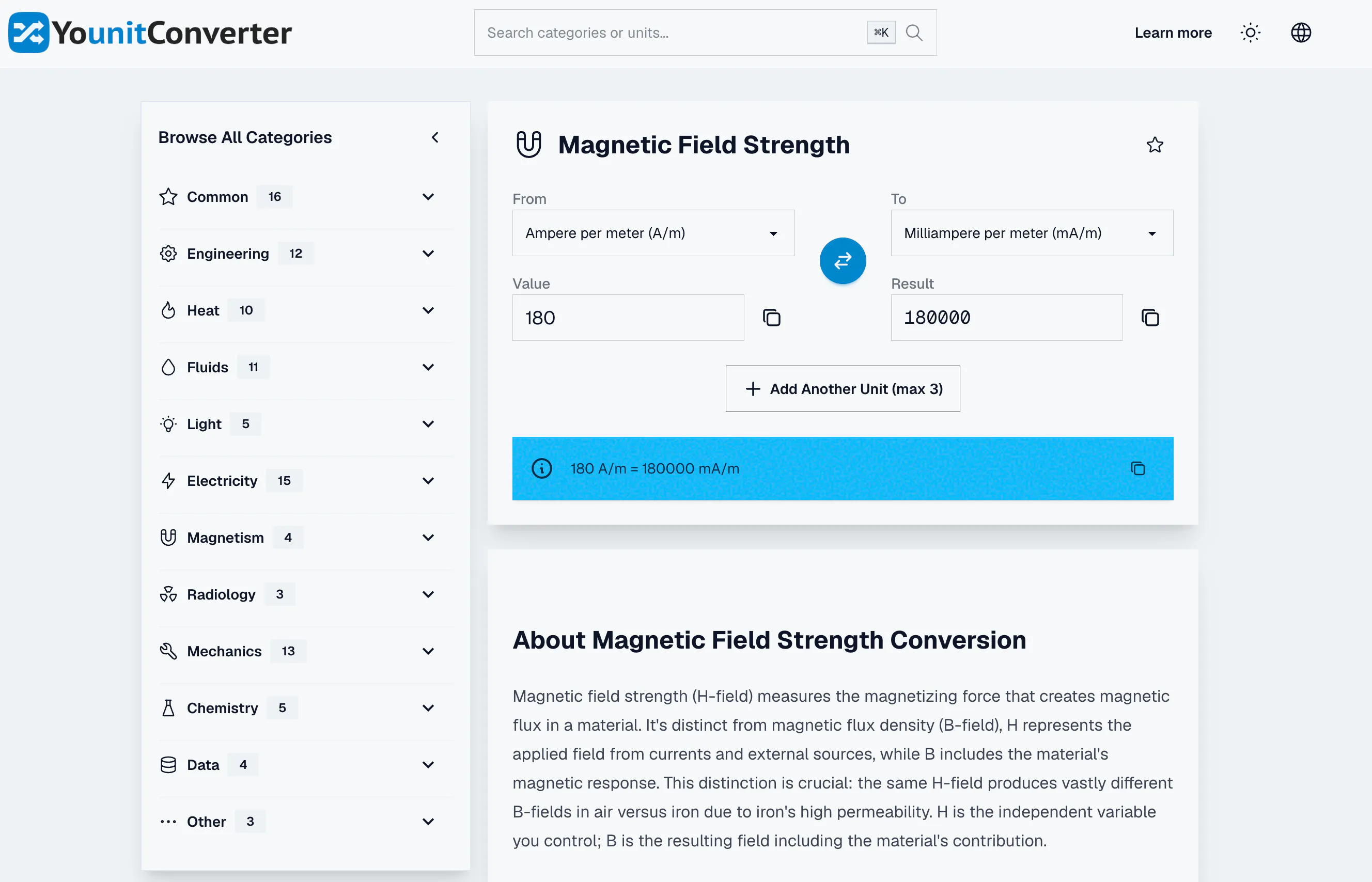Viewport: 1372px width, 882px height.
Task: Click the Value input field
Action: pyautogui.click(x=628, y=317)
